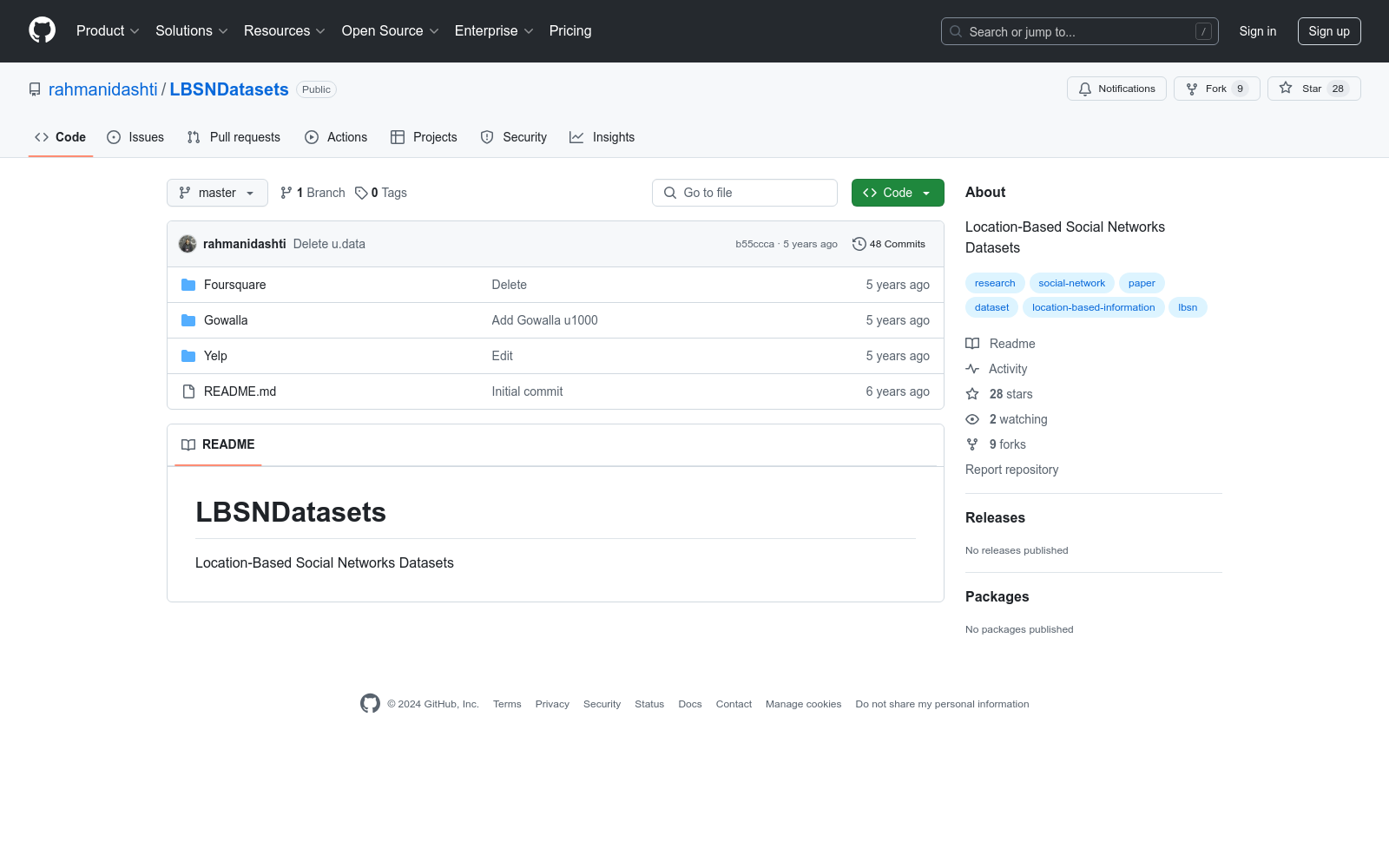Open the Yelp folder
This screenshot has height=868, width=1389.
coord(215,356)
